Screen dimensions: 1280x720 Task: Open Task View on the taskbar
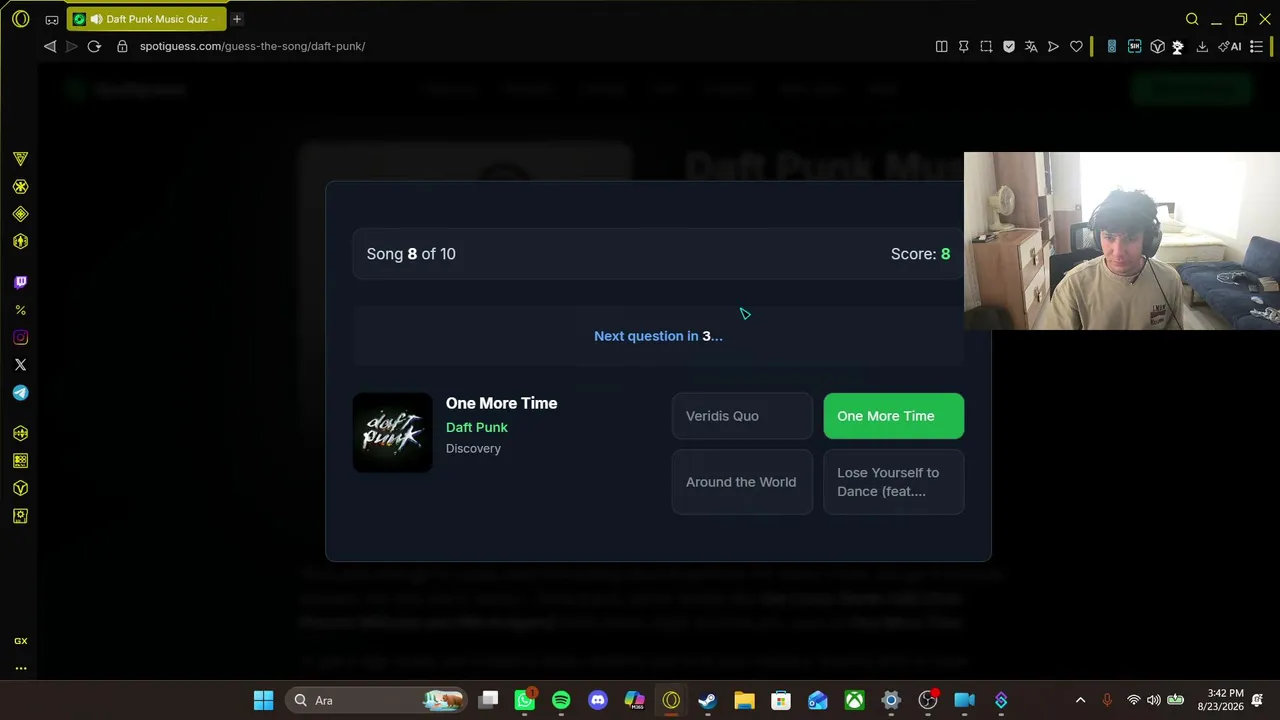click(x=488, y=700)
